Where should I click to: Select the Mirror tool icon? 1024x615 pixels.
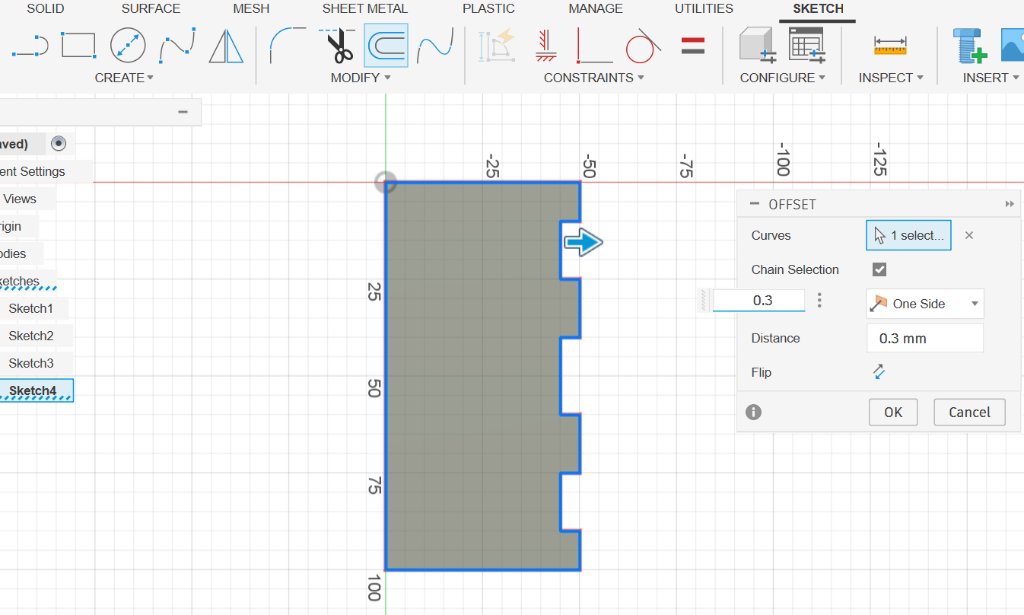[226, 46]
